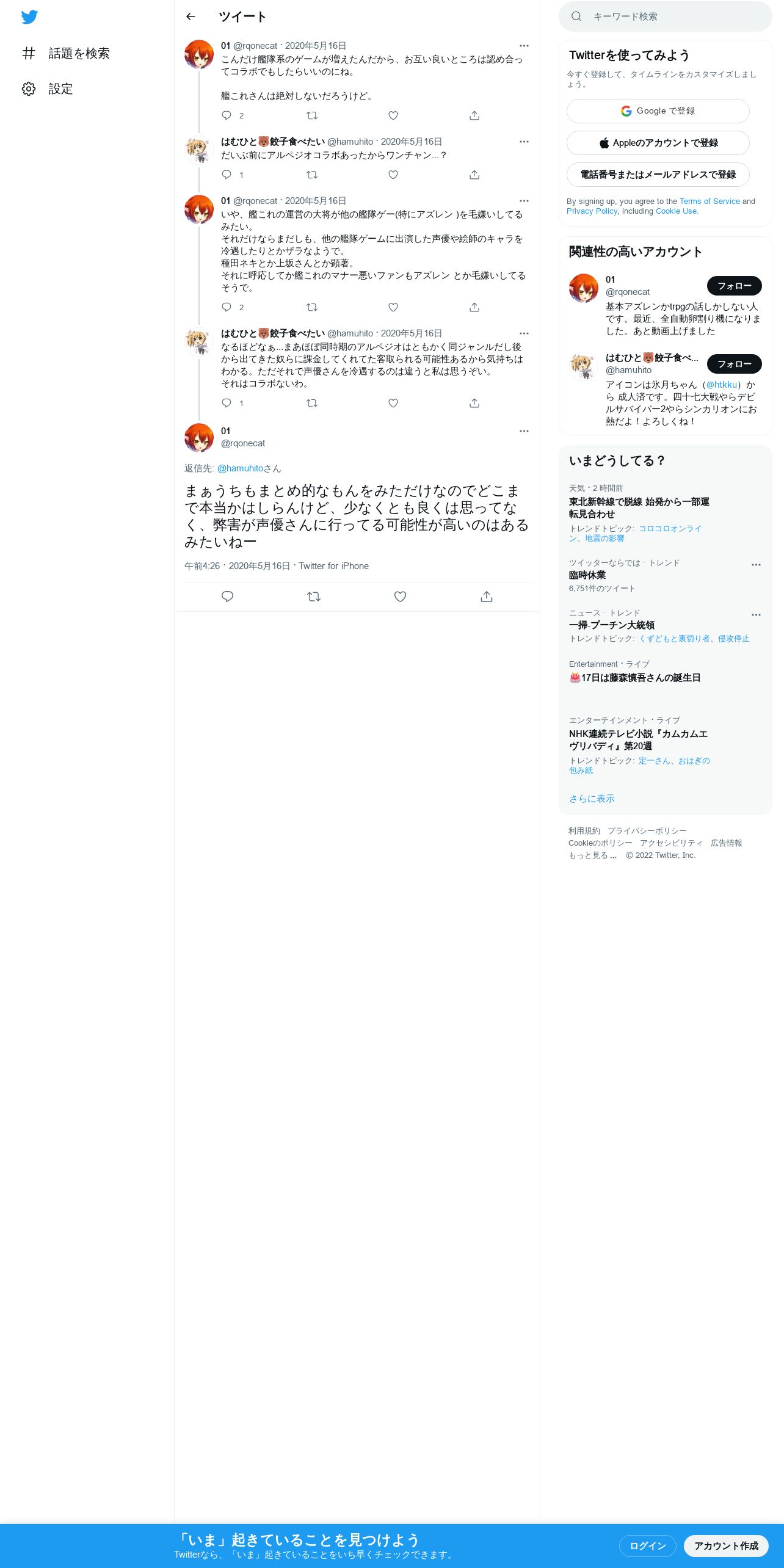Click the アカウント作成 button
This screenshot has width=784, height=1568.
(726, 1545)
